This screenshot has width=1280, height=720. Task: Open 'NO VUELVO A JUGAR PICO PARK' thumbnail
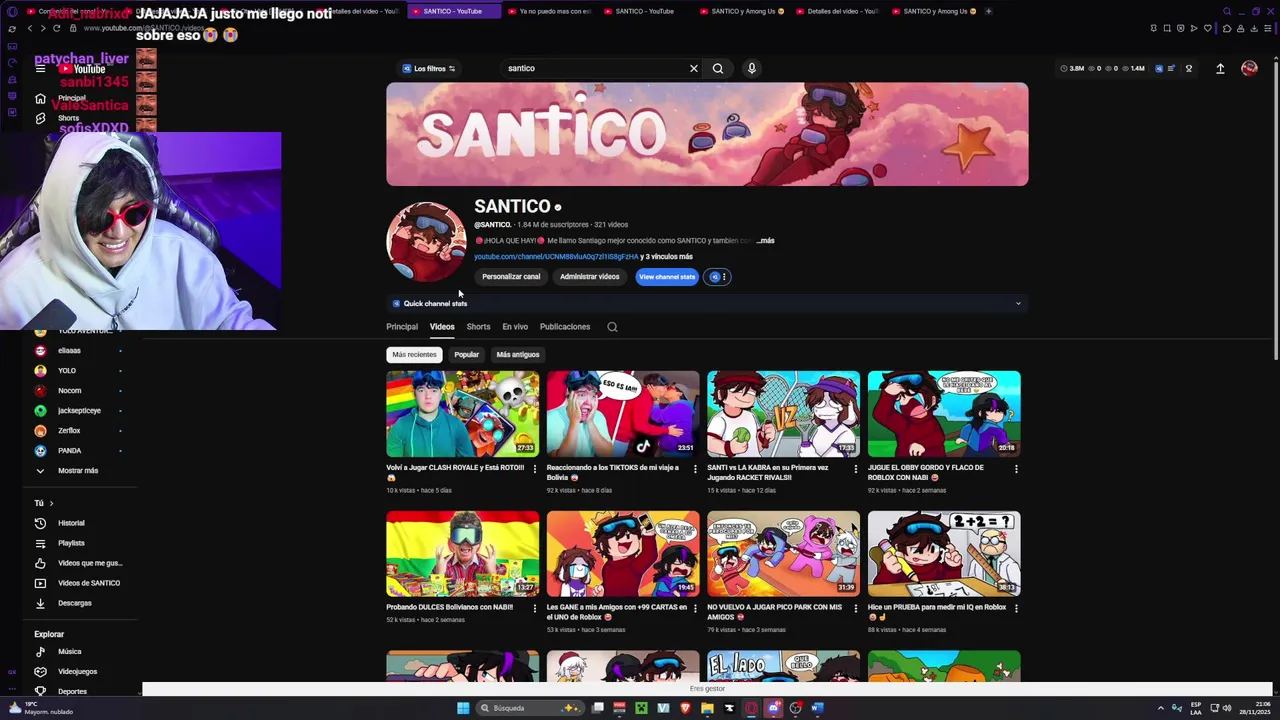(x=783, y=554)
